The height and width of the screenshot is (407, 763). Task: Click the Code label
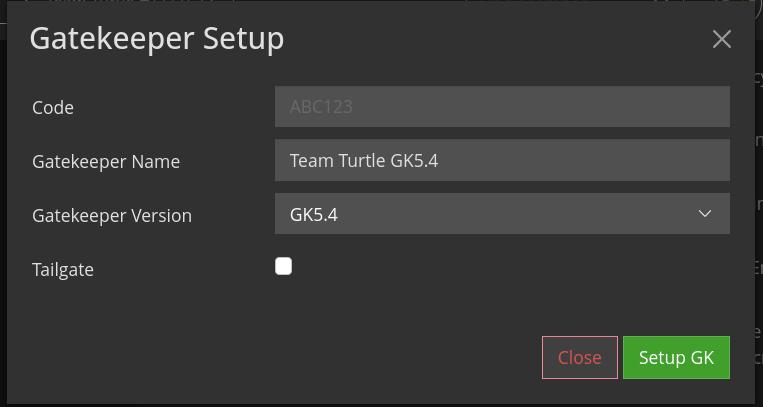click(53, 107)
